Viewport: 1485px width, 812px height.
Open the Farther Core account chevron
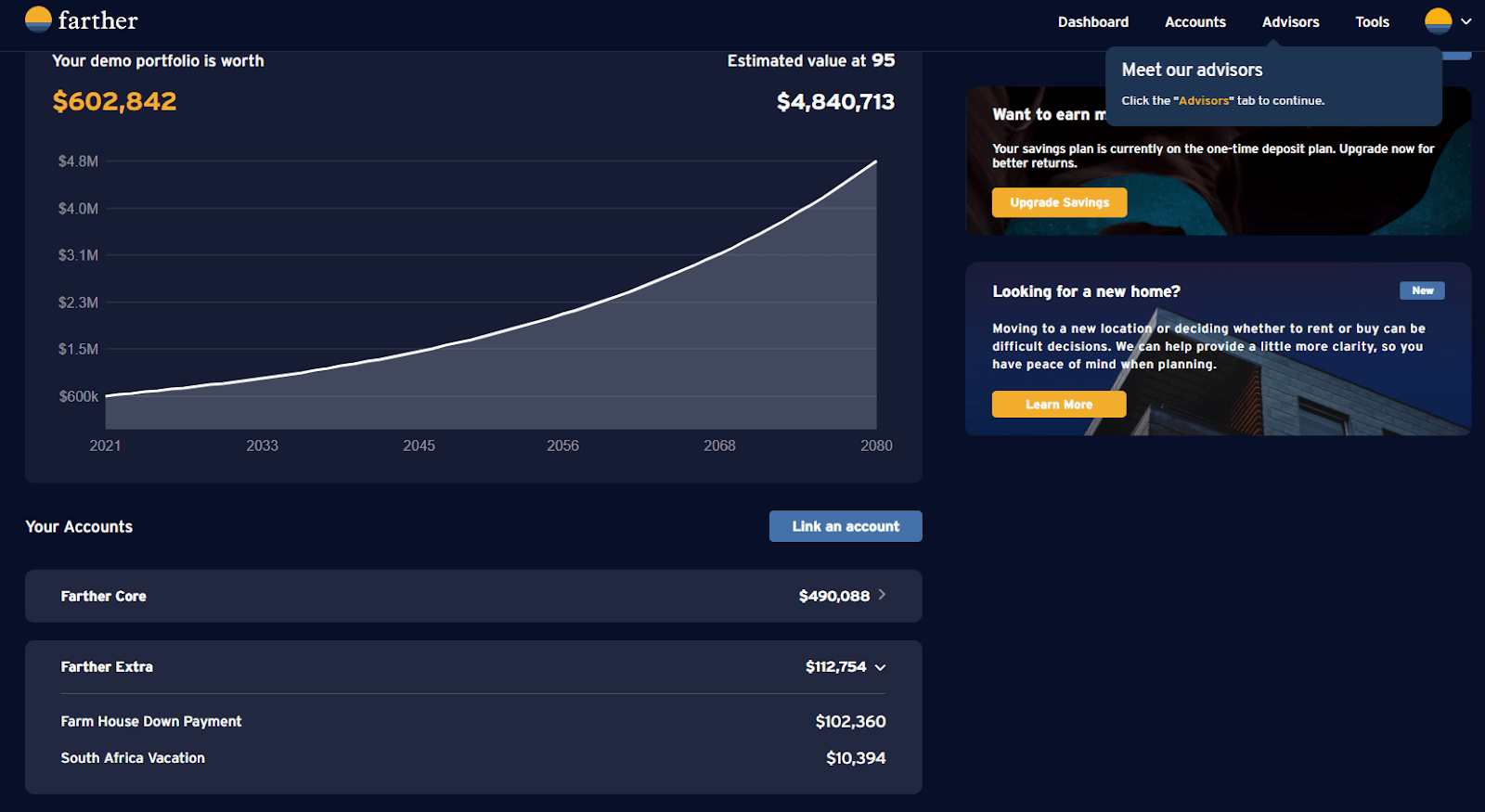click(x=882, y=595)
